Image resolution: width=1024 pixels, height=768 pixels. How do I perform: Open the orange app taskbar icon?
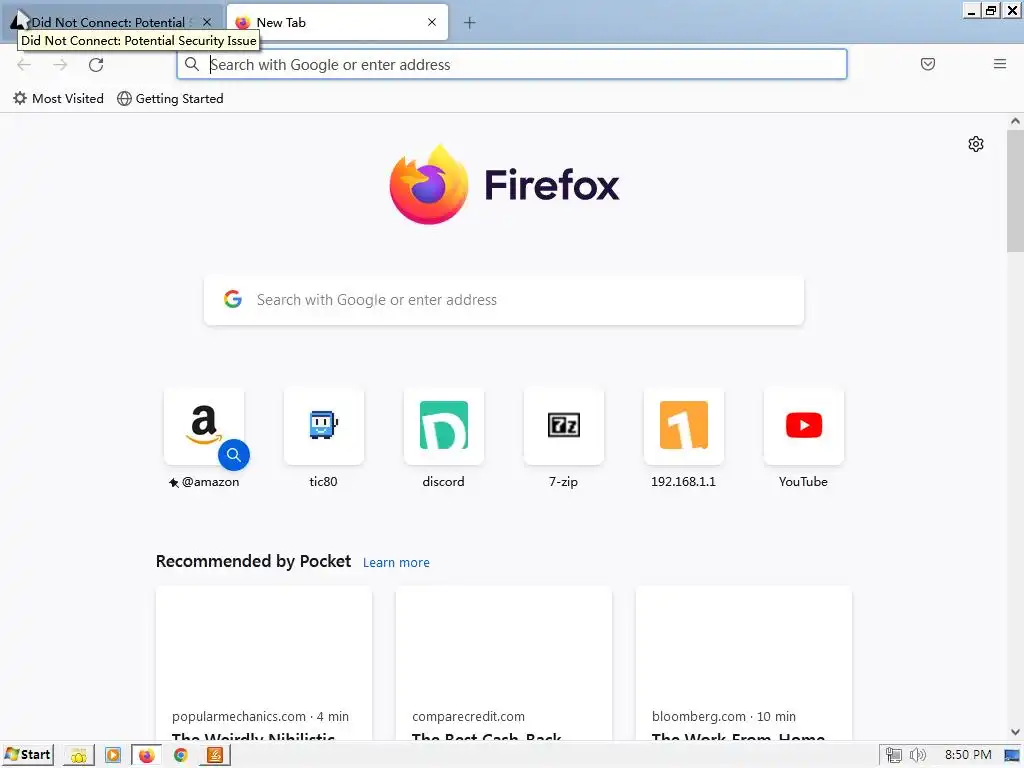tap(215, 756)
